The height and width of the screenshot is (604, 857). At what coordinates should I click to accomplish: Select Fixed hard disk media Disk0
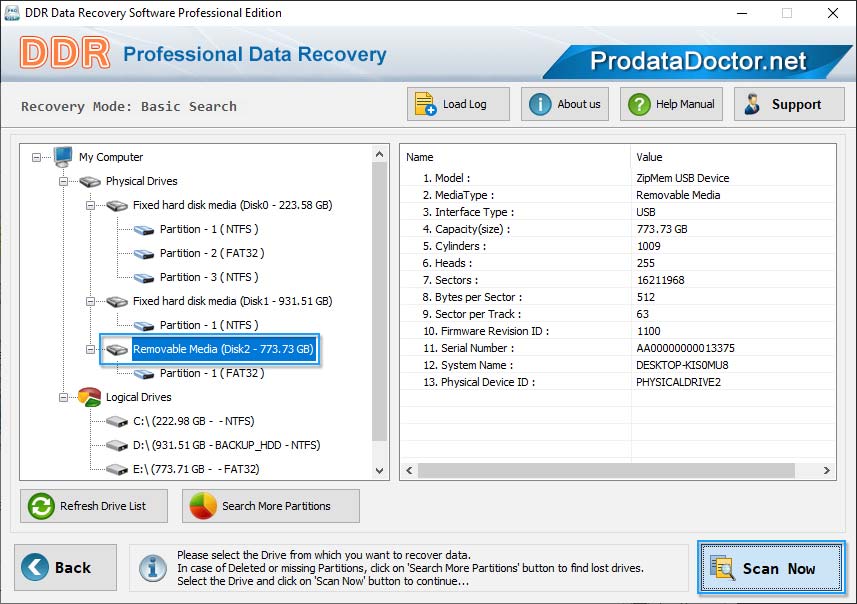pyautogui.click(x=232, y=206)
